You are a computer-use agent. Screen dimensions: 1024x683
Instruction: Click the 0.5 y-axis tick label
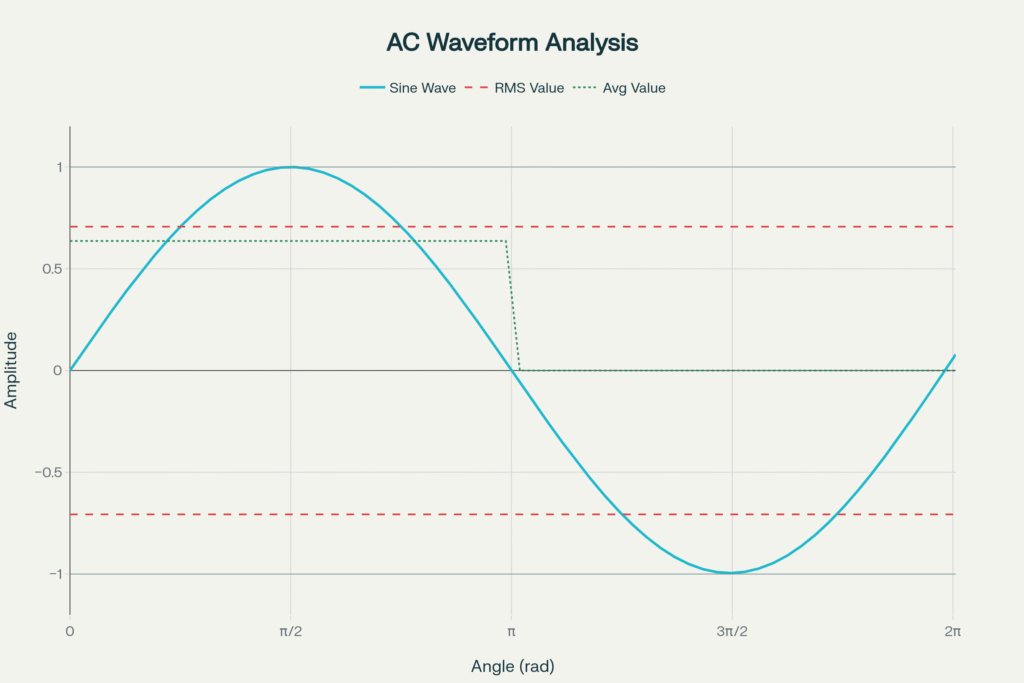(x=52, y=269)
